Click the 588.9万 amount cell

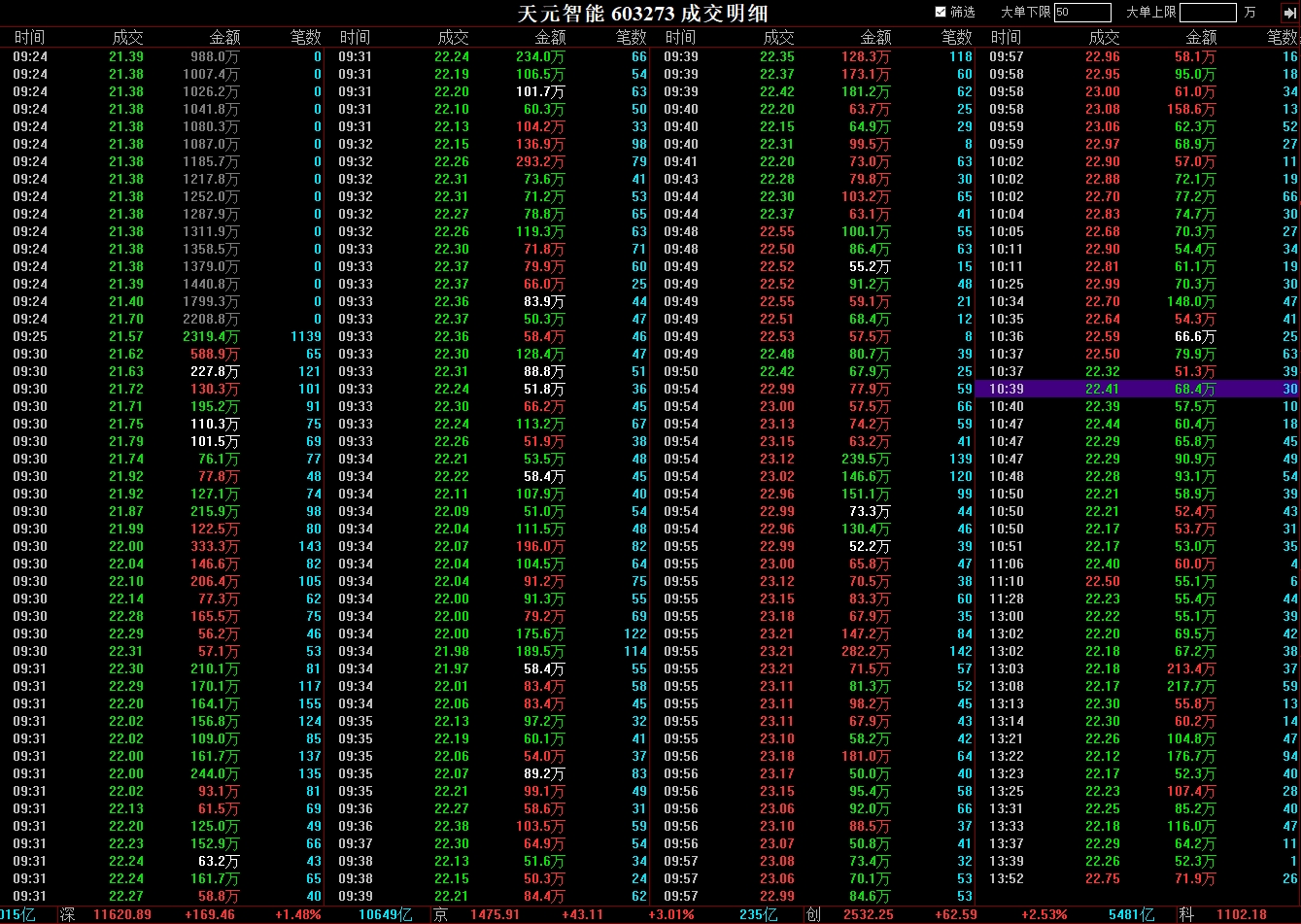pos(215,354)
